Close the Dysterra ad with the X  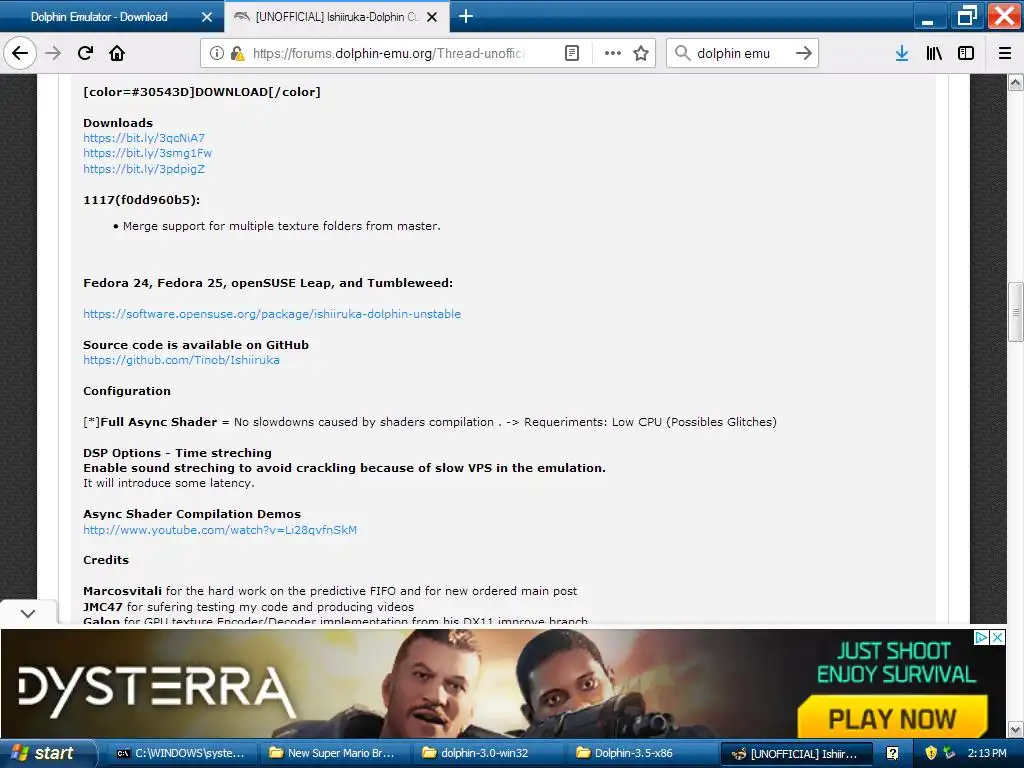click(997, 637)
